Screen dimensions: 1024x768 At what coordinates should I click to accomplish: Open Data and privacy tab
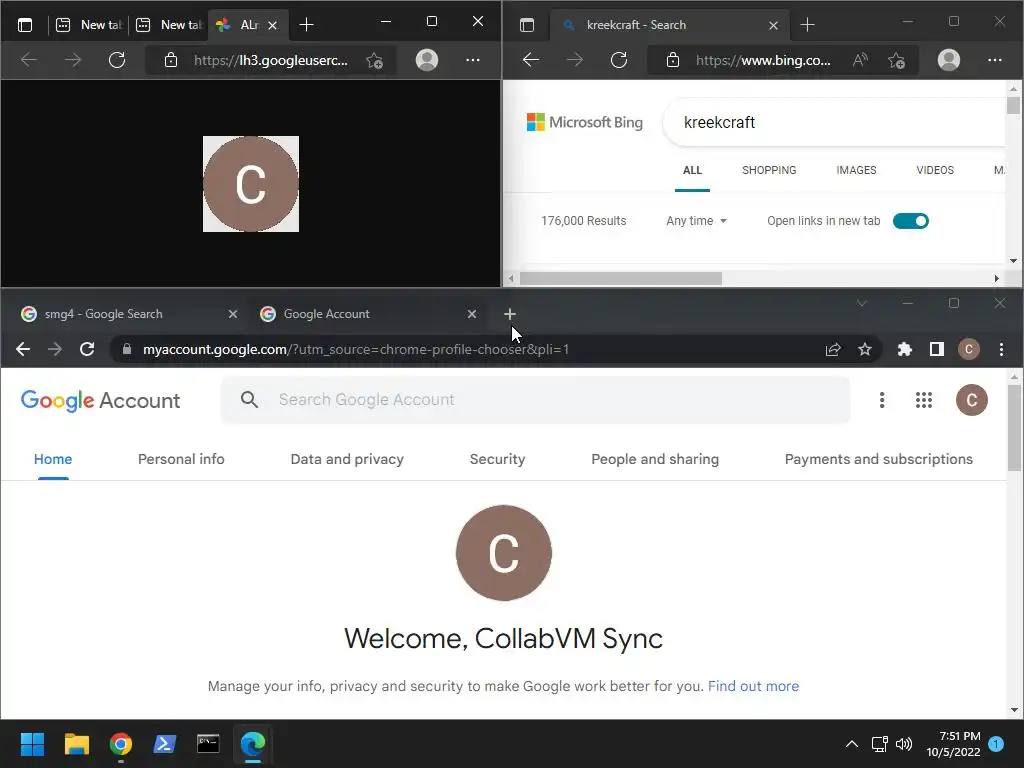347,460
